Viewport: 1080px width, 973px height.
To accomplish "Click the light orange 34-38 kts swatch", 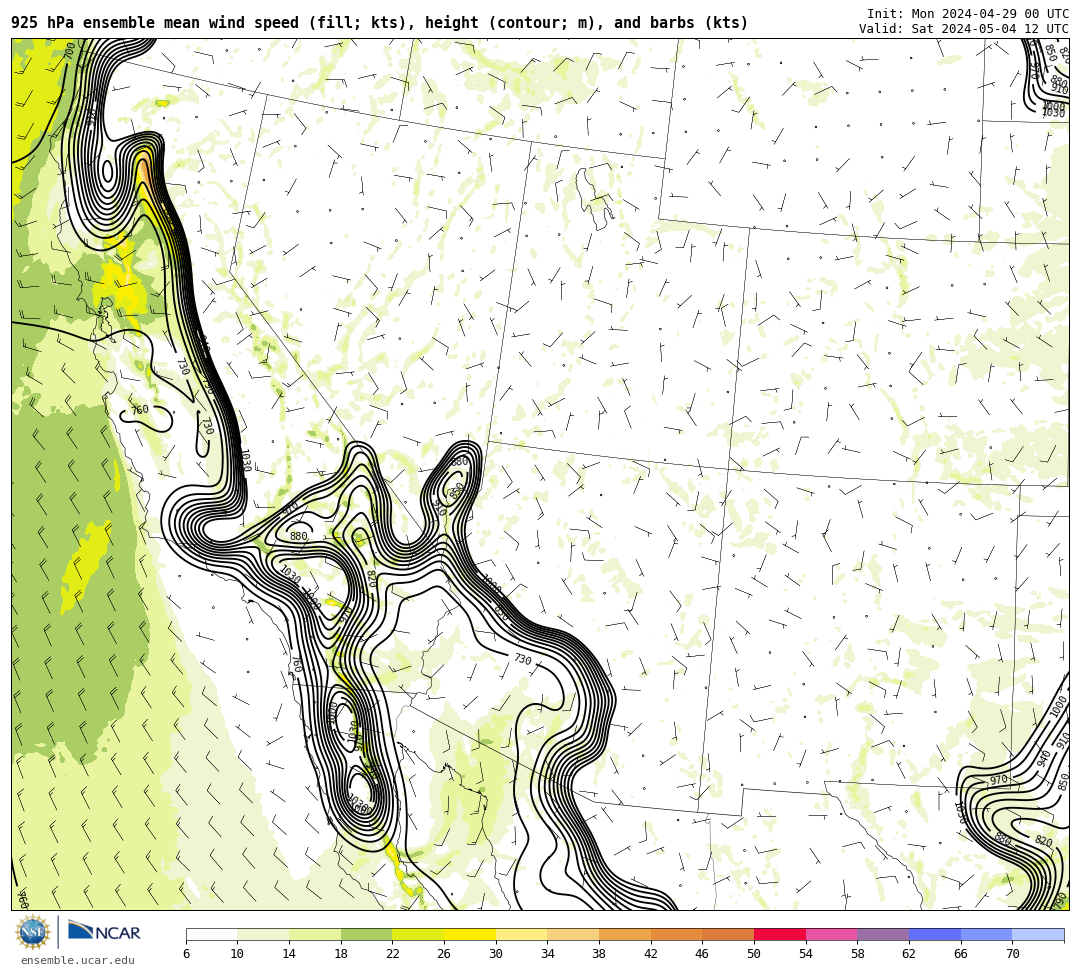I will (x=573, y=934).
